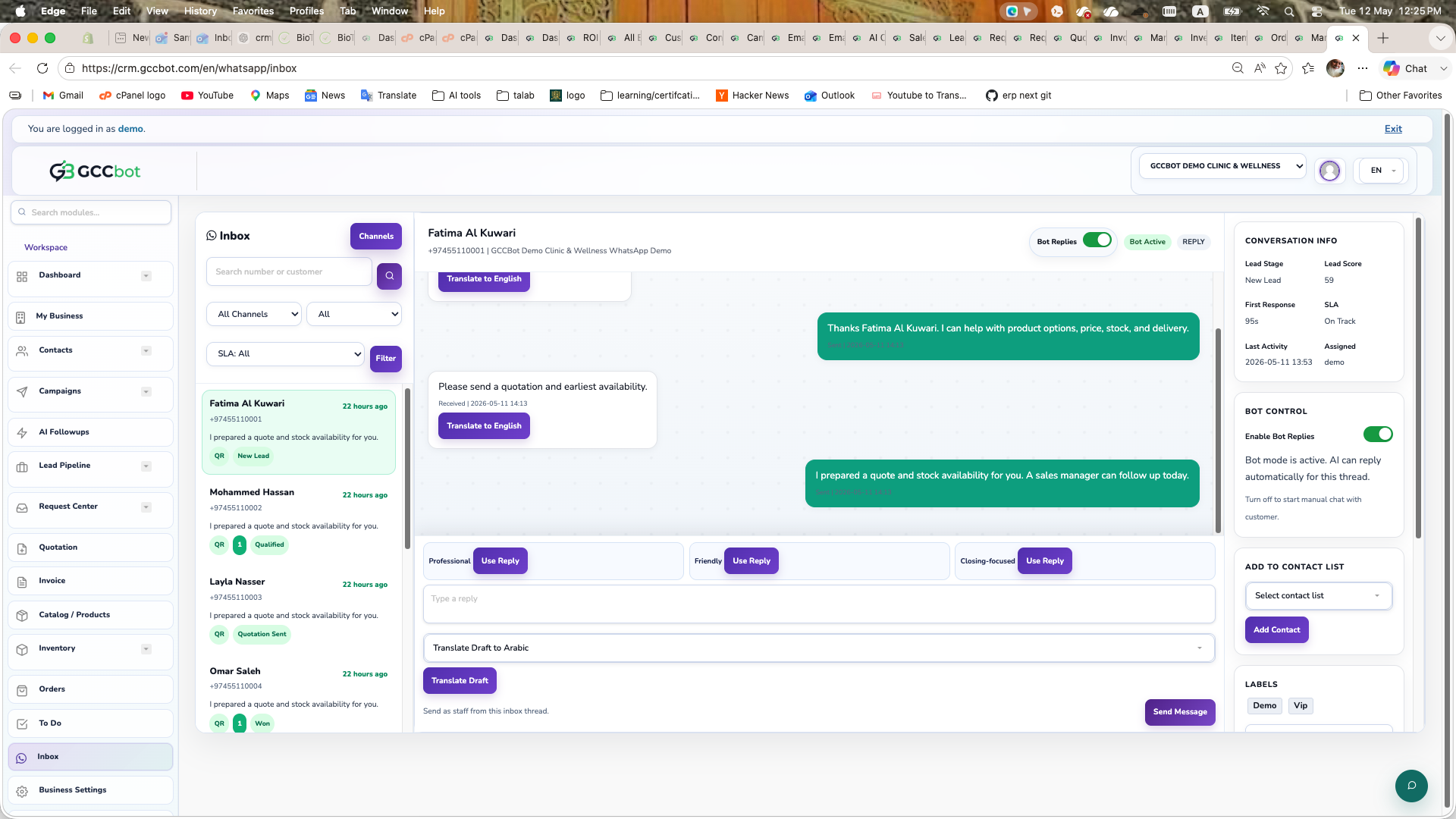This screenshot has width=1456, height=819.
Task: Open the Profiles menu
Action: click(306, 11)
